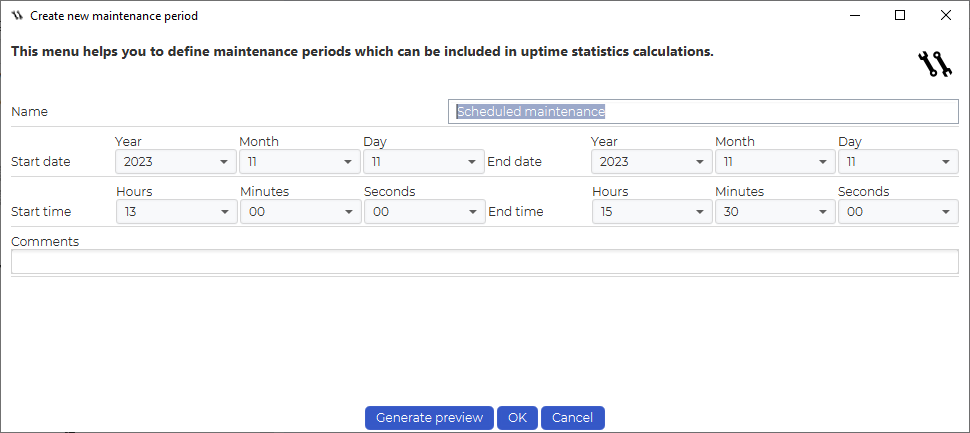Select the Start time Seconds dropdown

(424, 212)
